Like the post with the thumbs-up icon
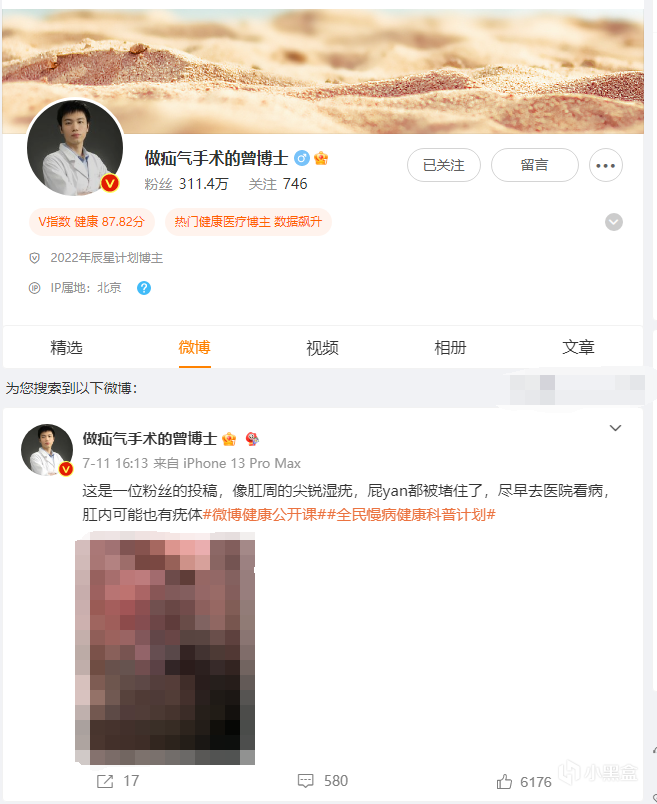 (504, 781)
